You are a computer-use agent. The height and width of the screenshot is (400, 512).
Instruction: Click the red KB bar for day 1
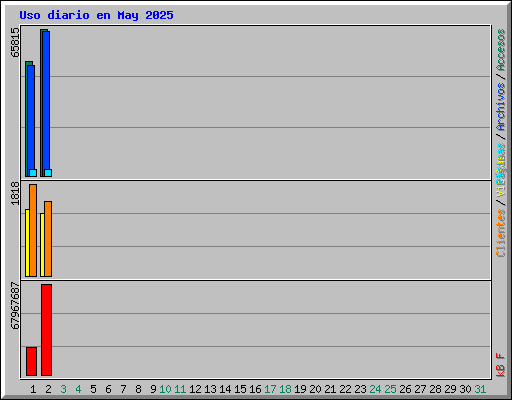31,361
